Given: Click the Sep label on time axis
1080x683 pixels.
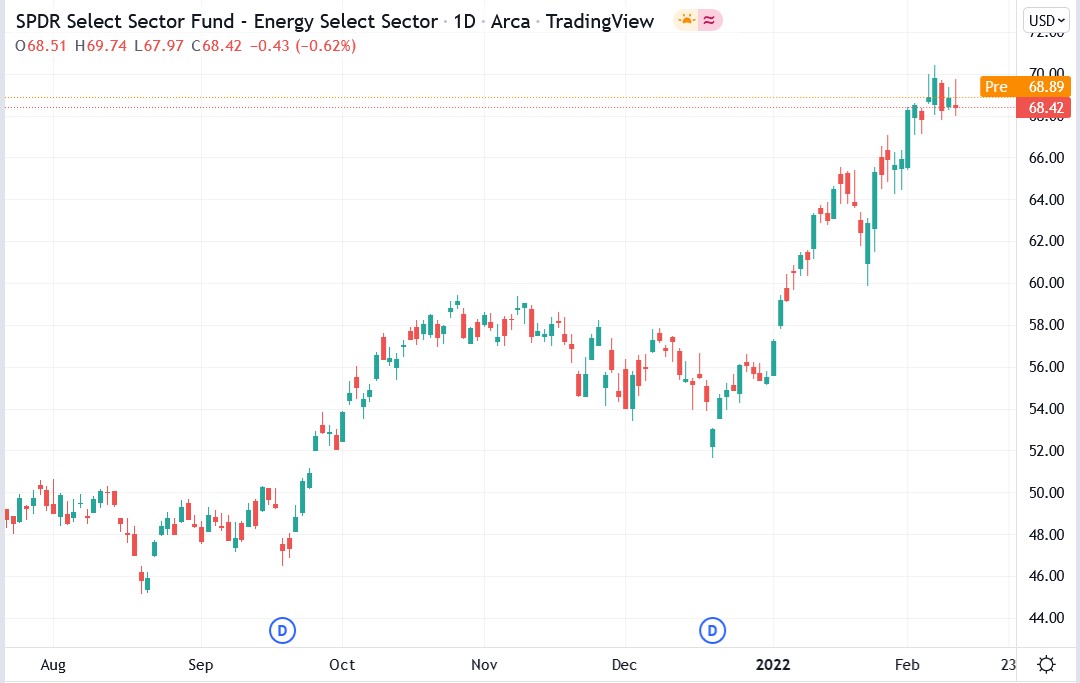Looking at the screenshot, I should pyautogui.click(x=200, y=664).
